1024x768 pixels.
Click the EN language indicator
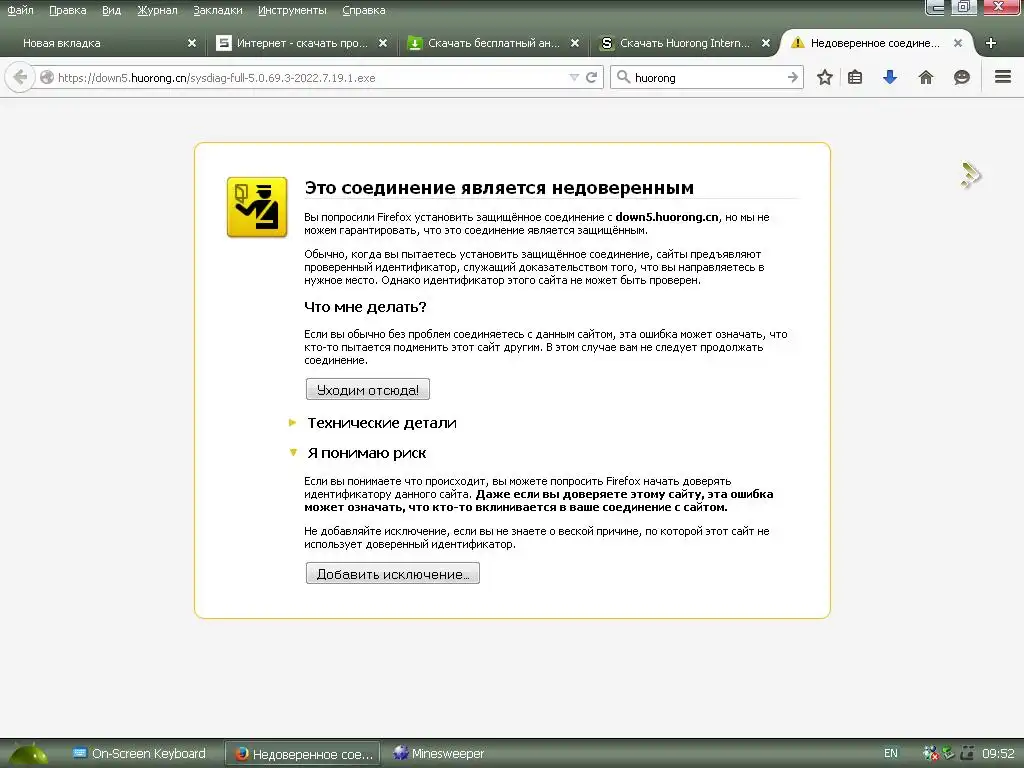pos(891,754)
